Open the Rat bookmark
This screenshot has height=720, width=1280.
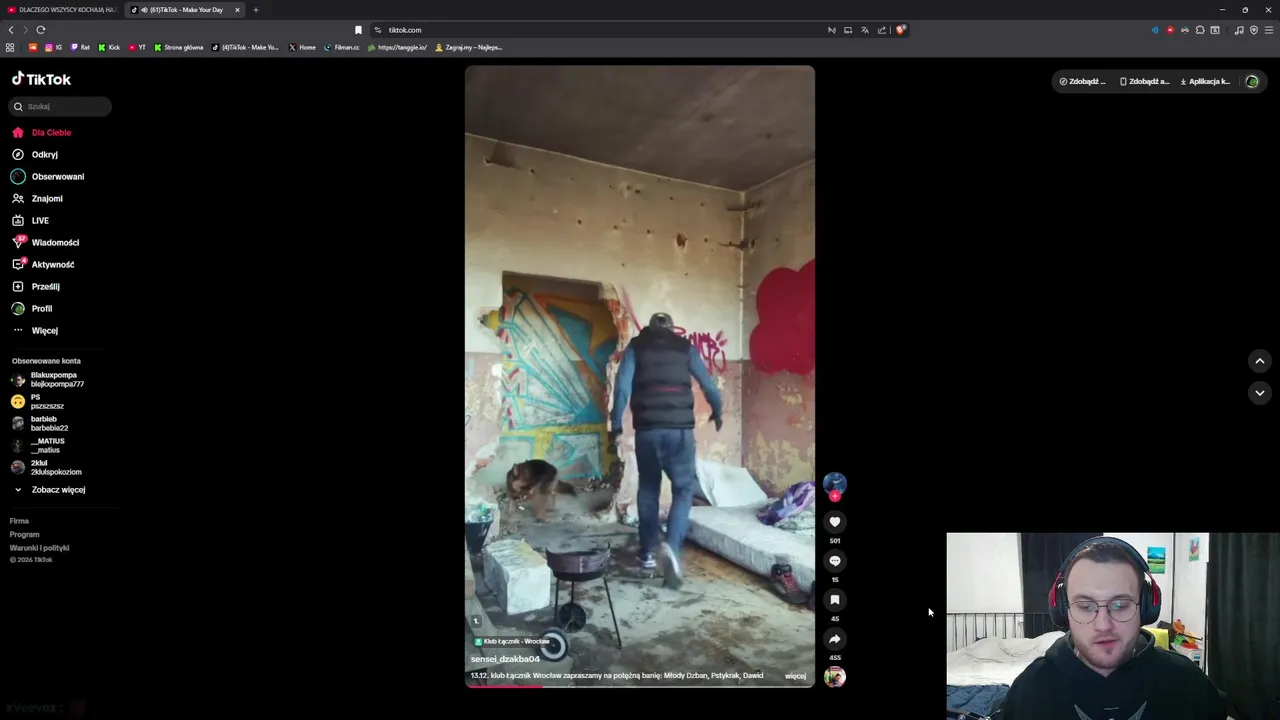click(x=80, y=47)
